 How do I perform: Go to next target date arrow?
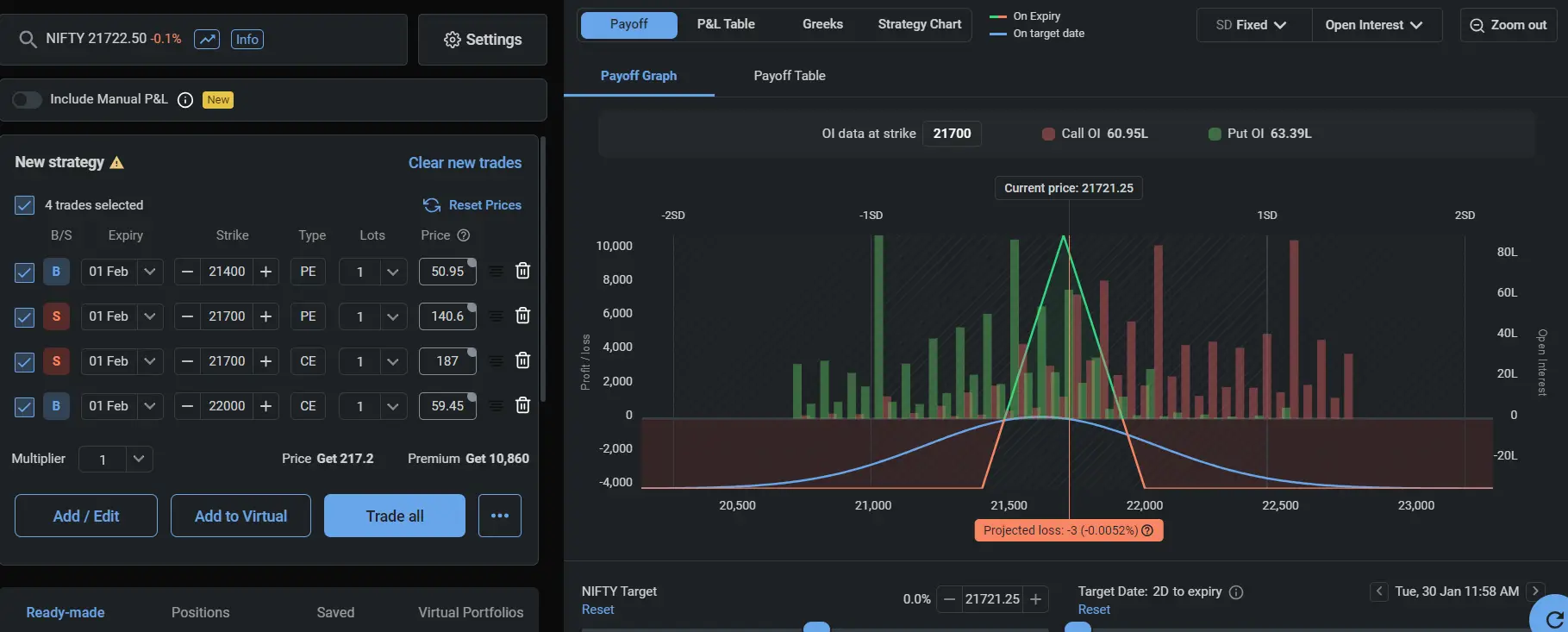click(1535, 591)
